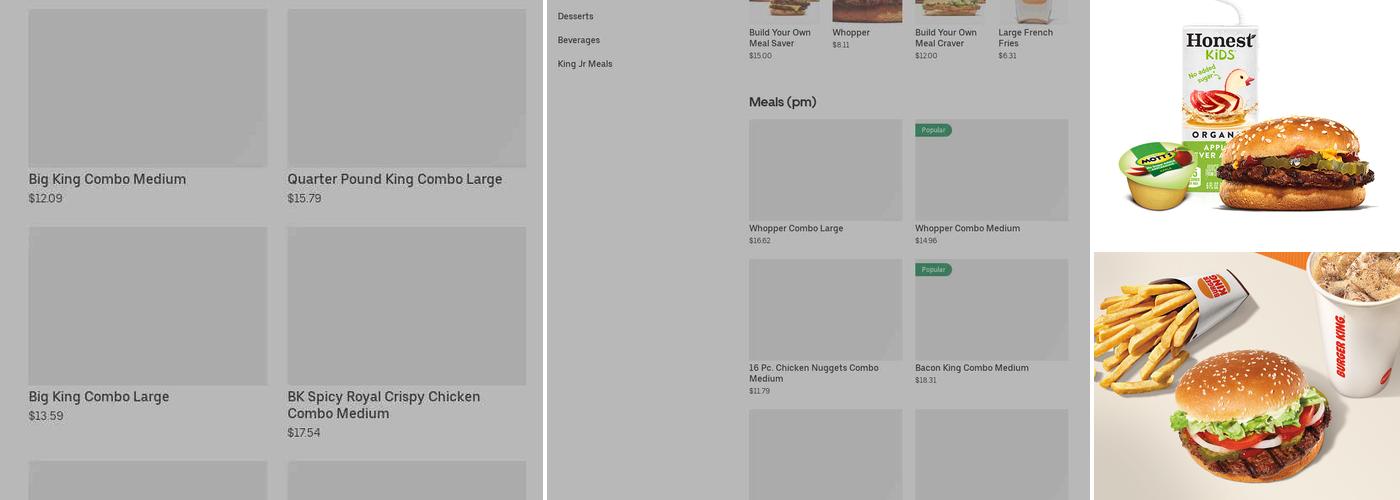The image size is (1400, 500).
Task: Open the Beverages menu category
Action: 579,40
